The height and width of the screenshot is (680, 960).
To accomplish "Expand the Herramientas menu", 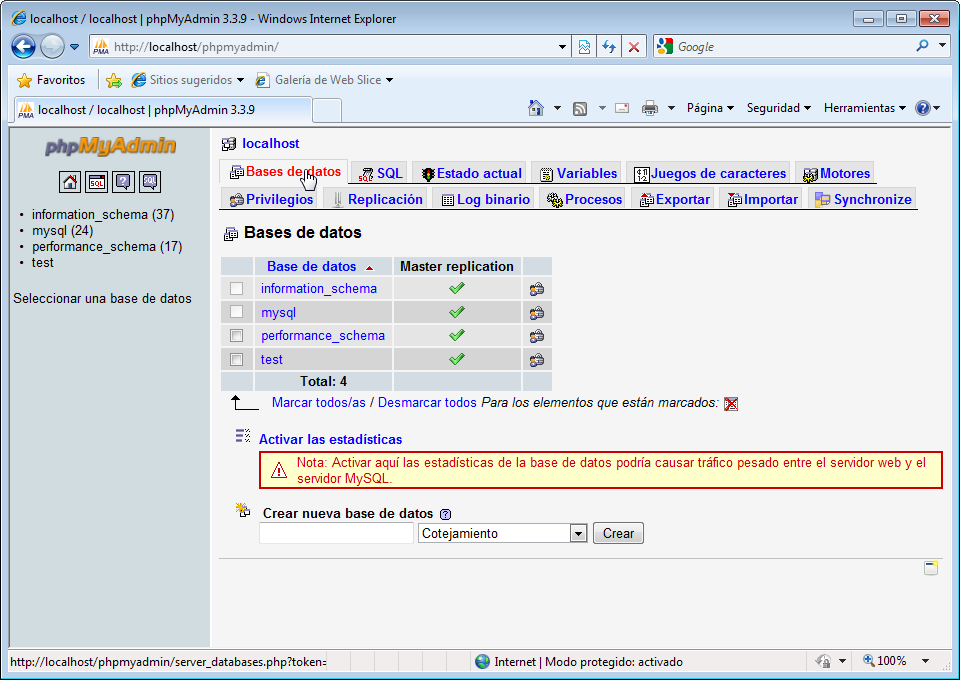I will click(864, 108).
